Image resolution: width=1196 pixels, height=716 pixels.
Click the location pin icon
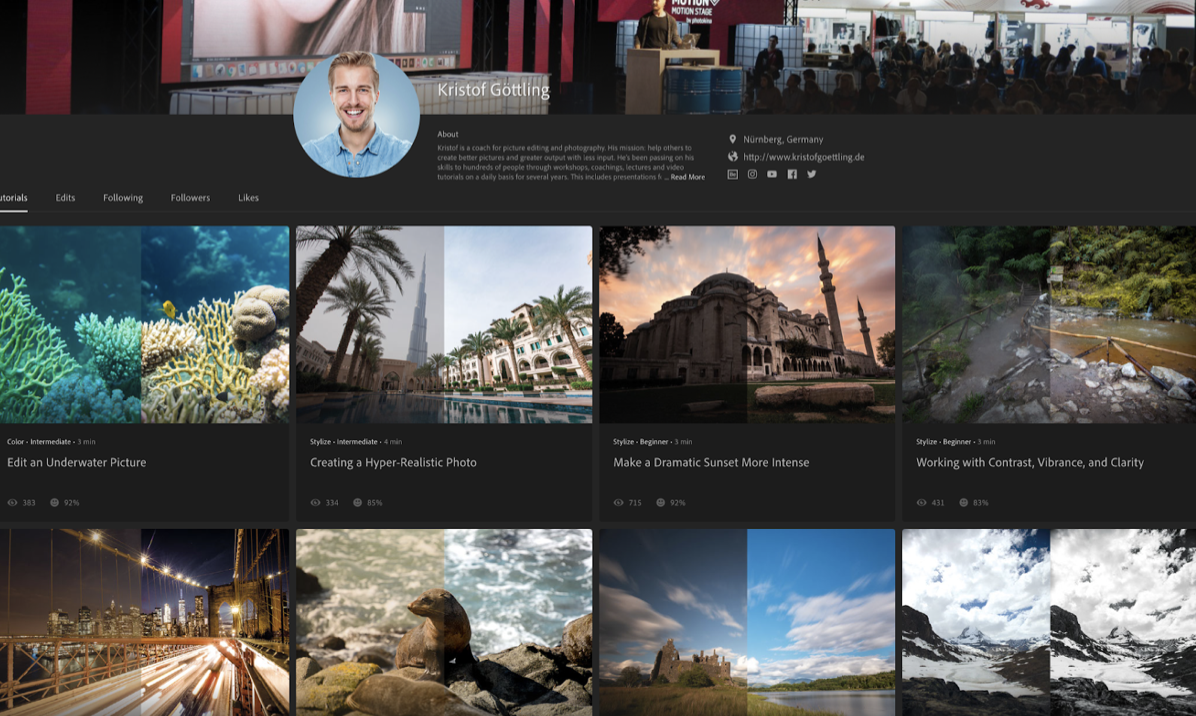[732, 140]
